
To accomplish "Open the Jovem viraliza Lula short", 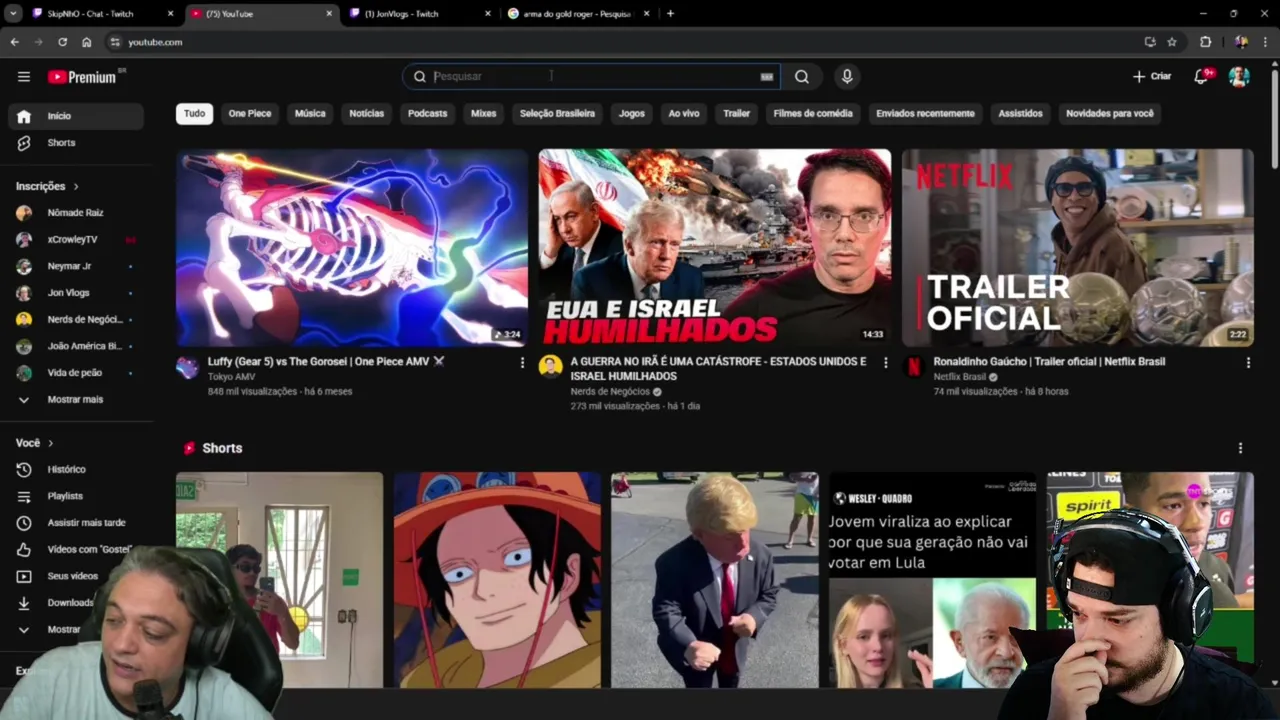I will coord(932,580).
